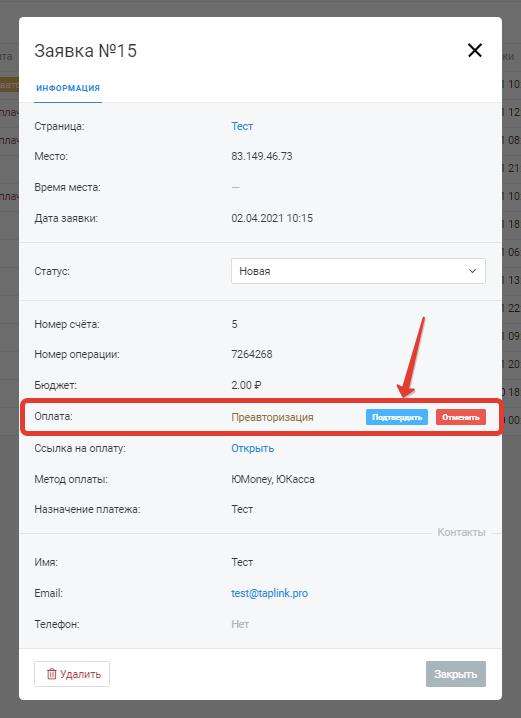Click the Преавторизация payment status text

point(272,417)
